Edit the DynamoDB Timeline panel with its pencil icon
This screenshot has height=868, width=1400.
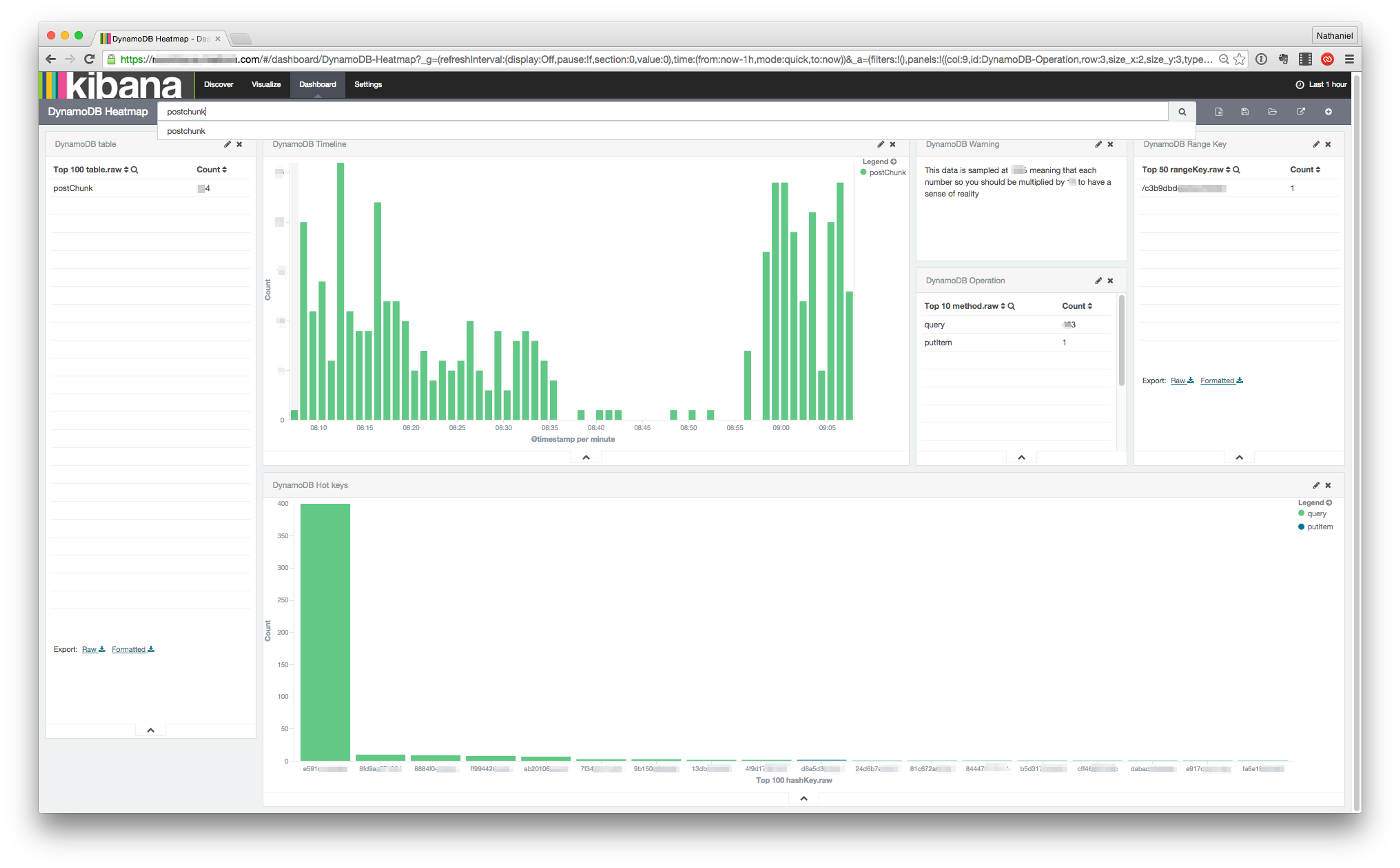pyautogui.click(x=880, y=144)
